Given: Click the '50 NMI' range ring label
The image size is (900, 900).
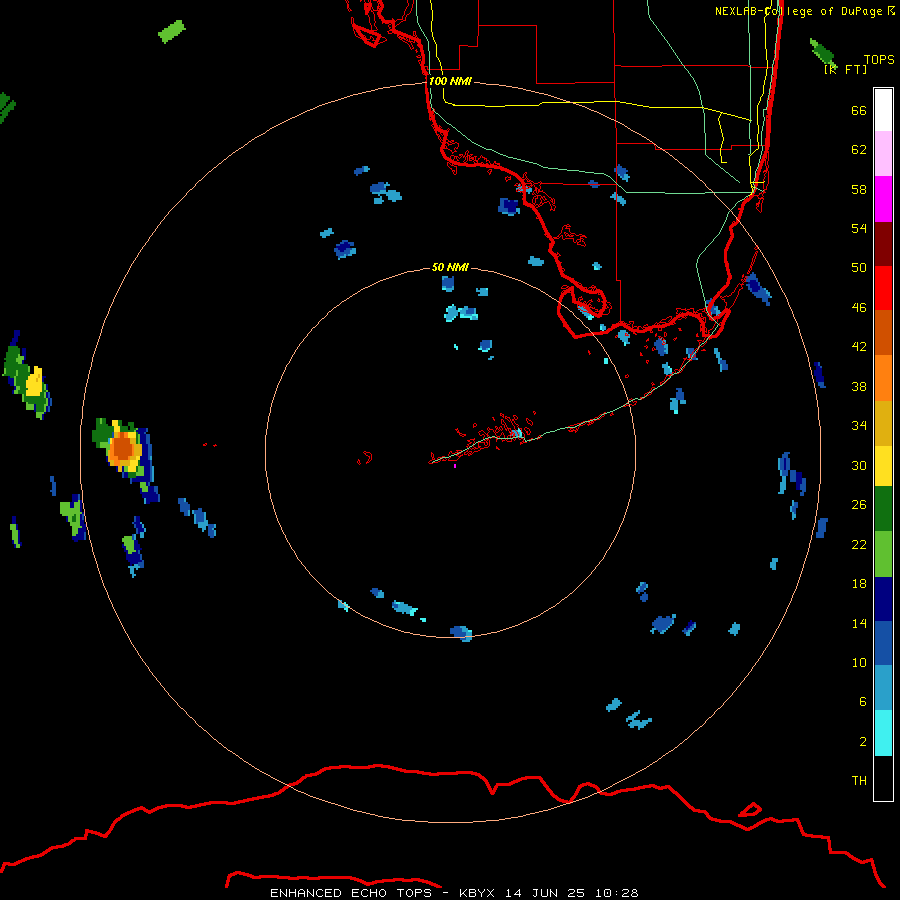Looking at the screenshot, I should [x=450, y=267].
